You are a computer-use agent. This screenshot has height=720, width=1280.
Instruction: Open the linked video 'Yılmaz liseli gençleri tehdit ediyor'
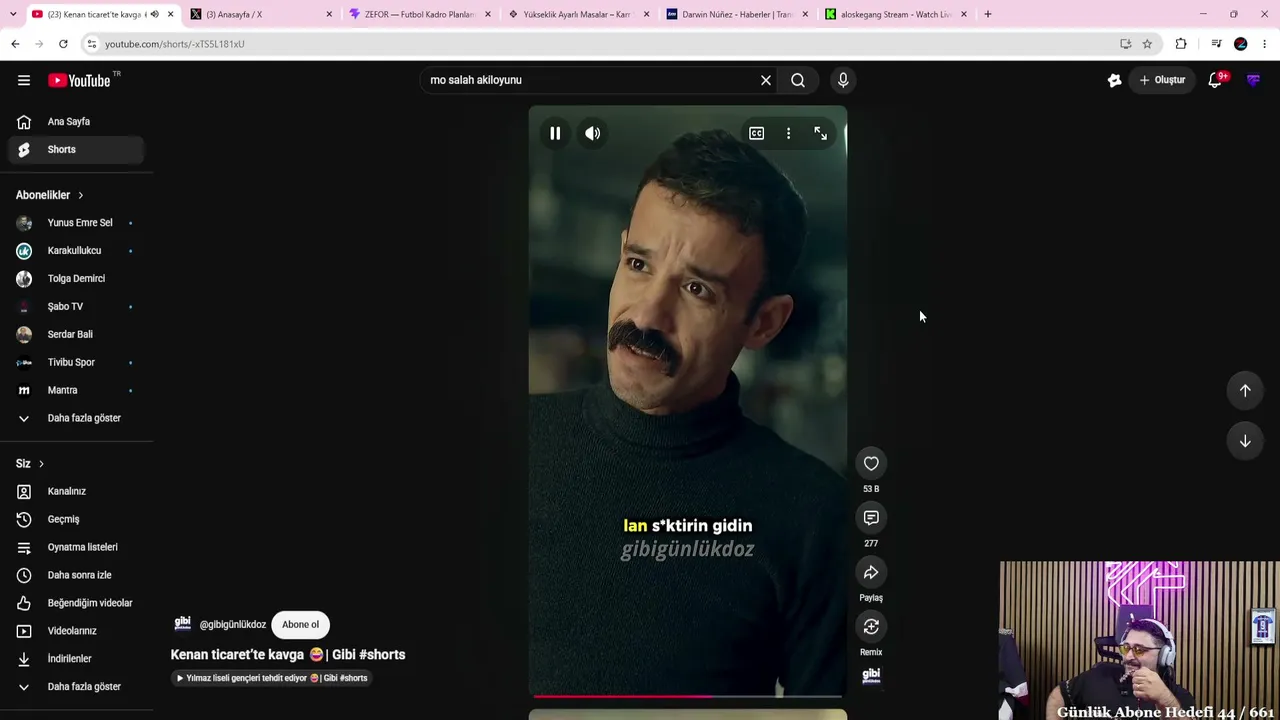tap(272, 678)
